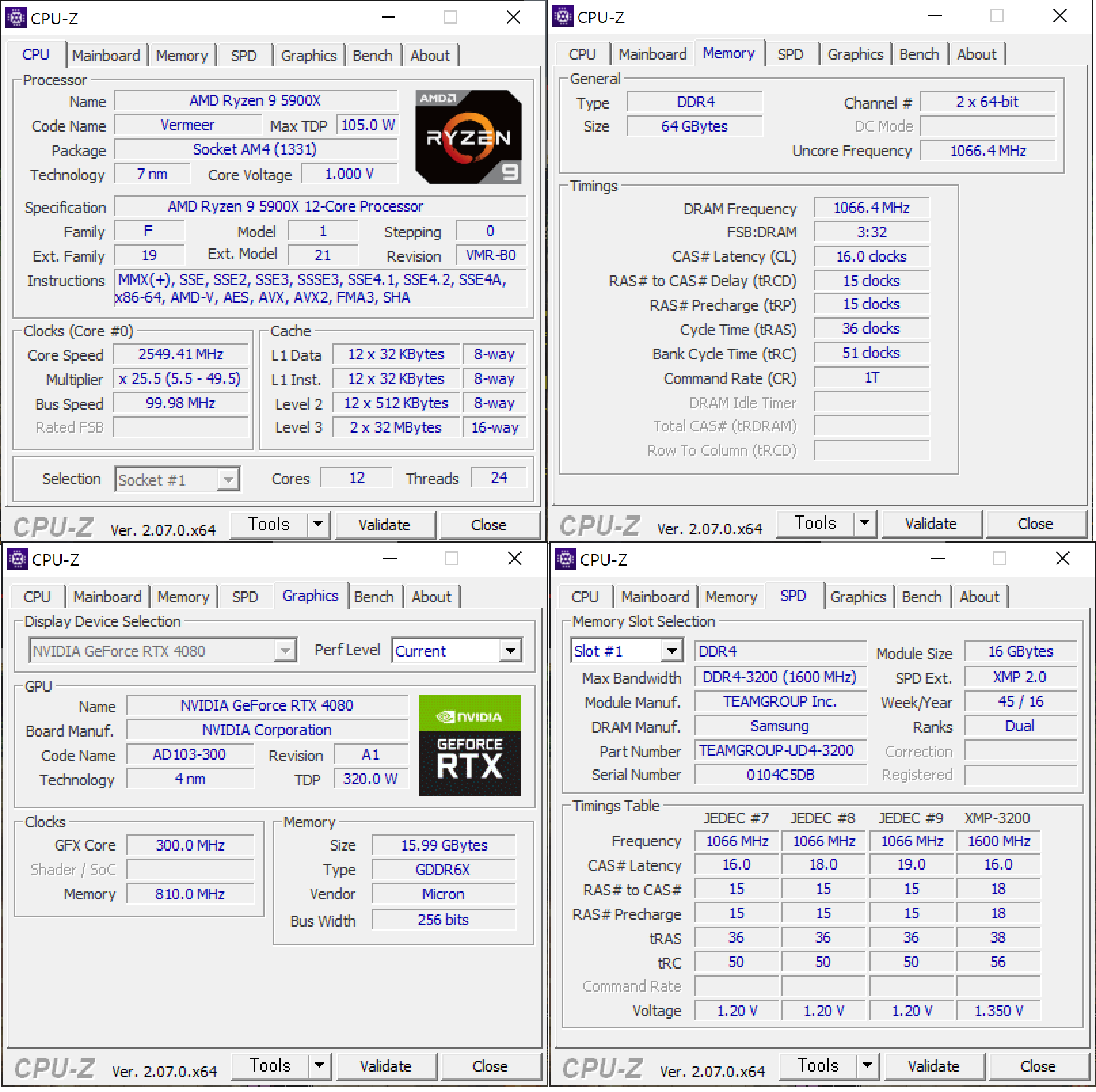
Task: Open Bench tab in the DRAM timings window
Action: click(x=919, y=54)
